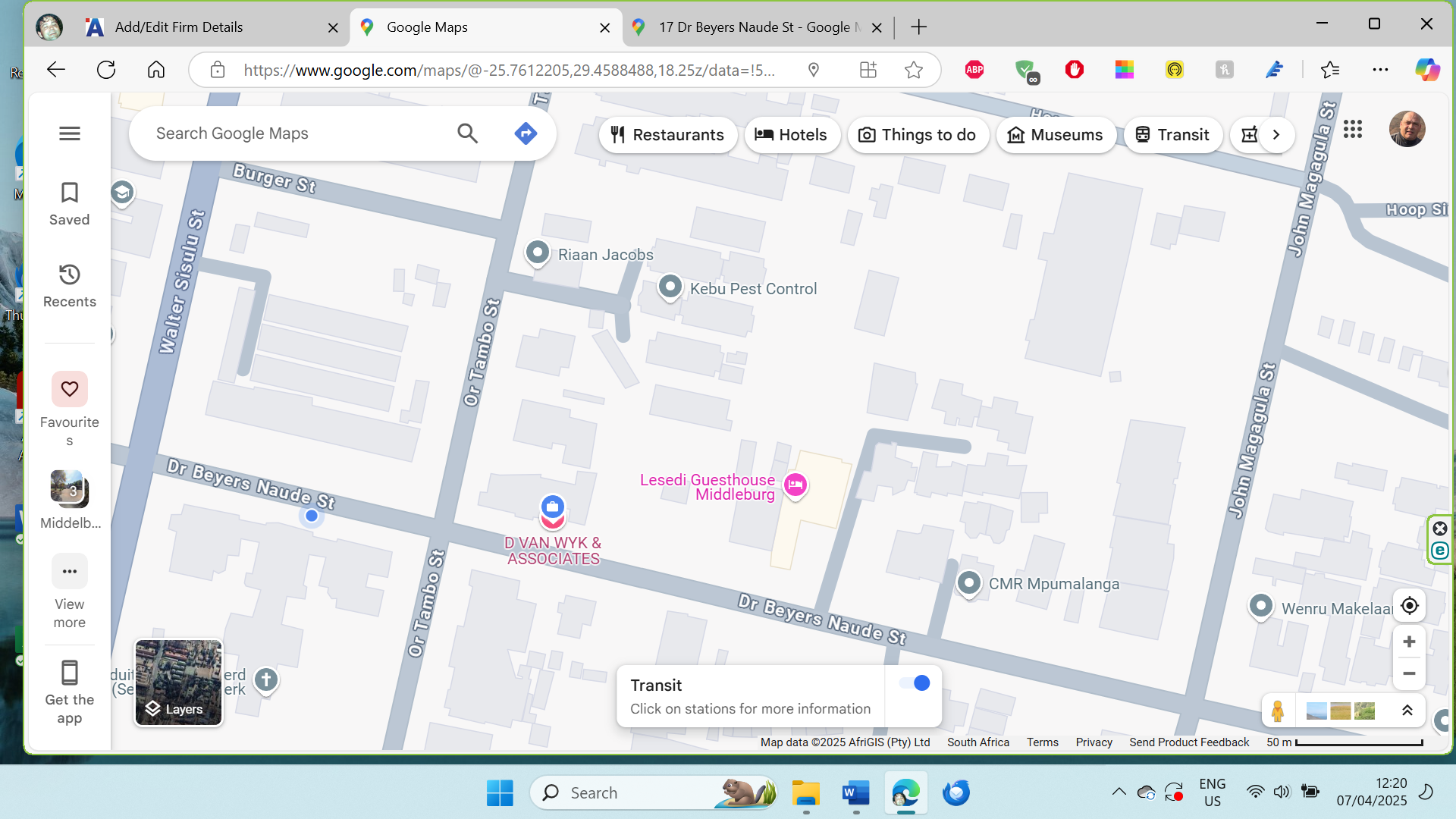Open File Explorer from taskbar
Image resolution: width=1456 pixels, height=819 pixels.
pos(806,793)
